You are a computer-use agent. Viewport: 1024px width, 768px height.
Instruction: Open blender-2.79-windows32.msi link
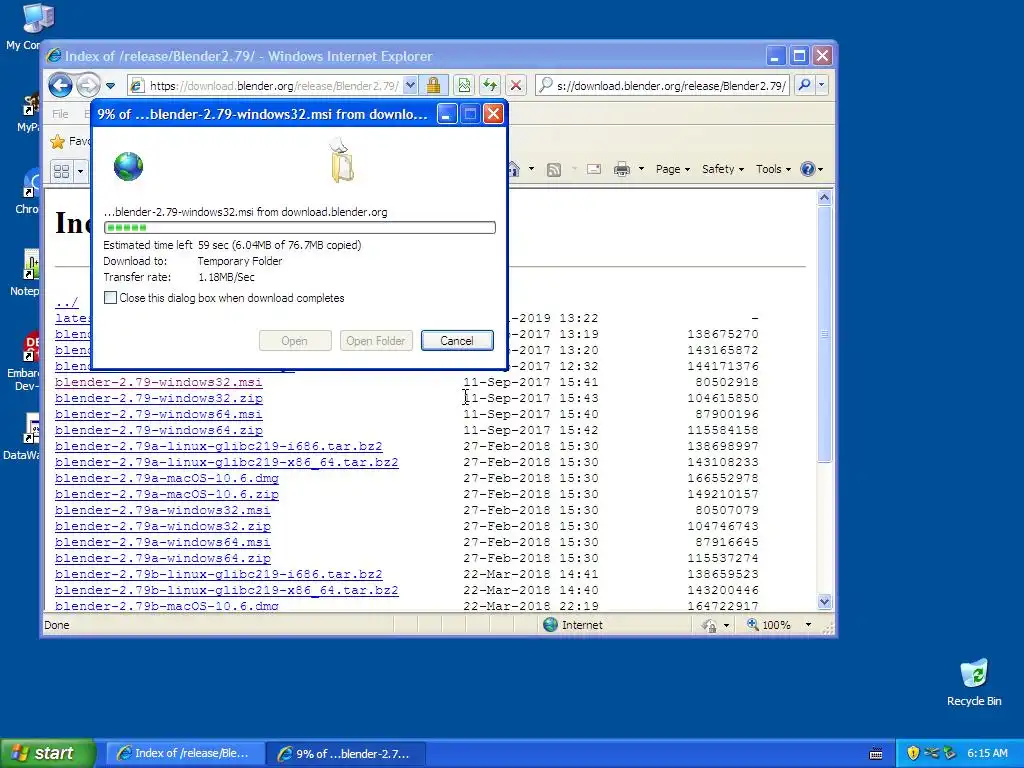[159, 382]
